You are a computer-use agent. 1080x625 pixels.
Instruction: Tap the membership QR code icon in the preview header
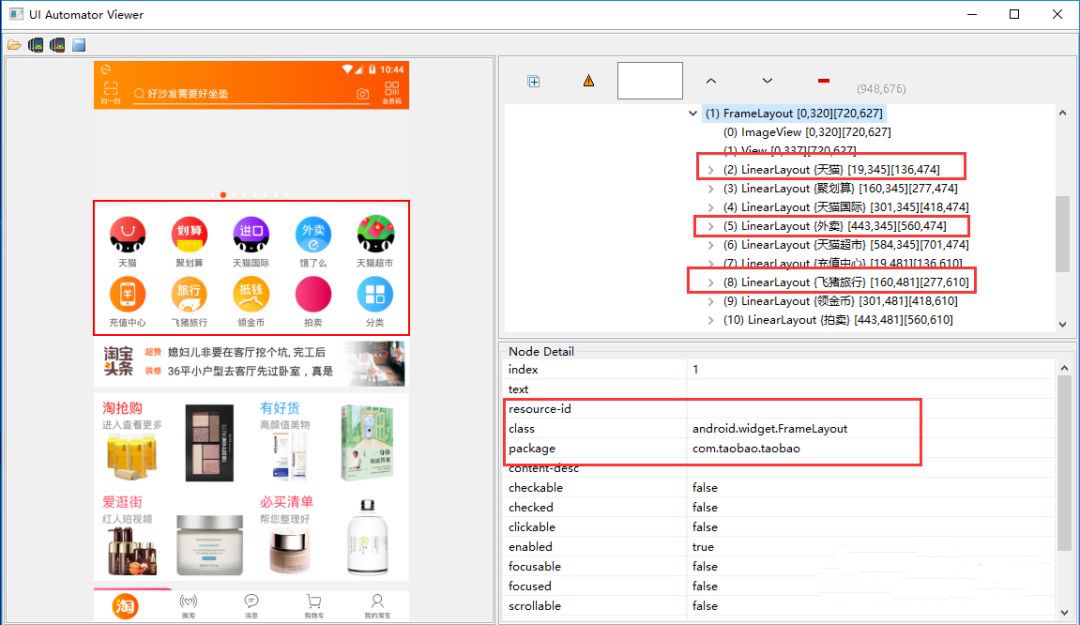392,92
